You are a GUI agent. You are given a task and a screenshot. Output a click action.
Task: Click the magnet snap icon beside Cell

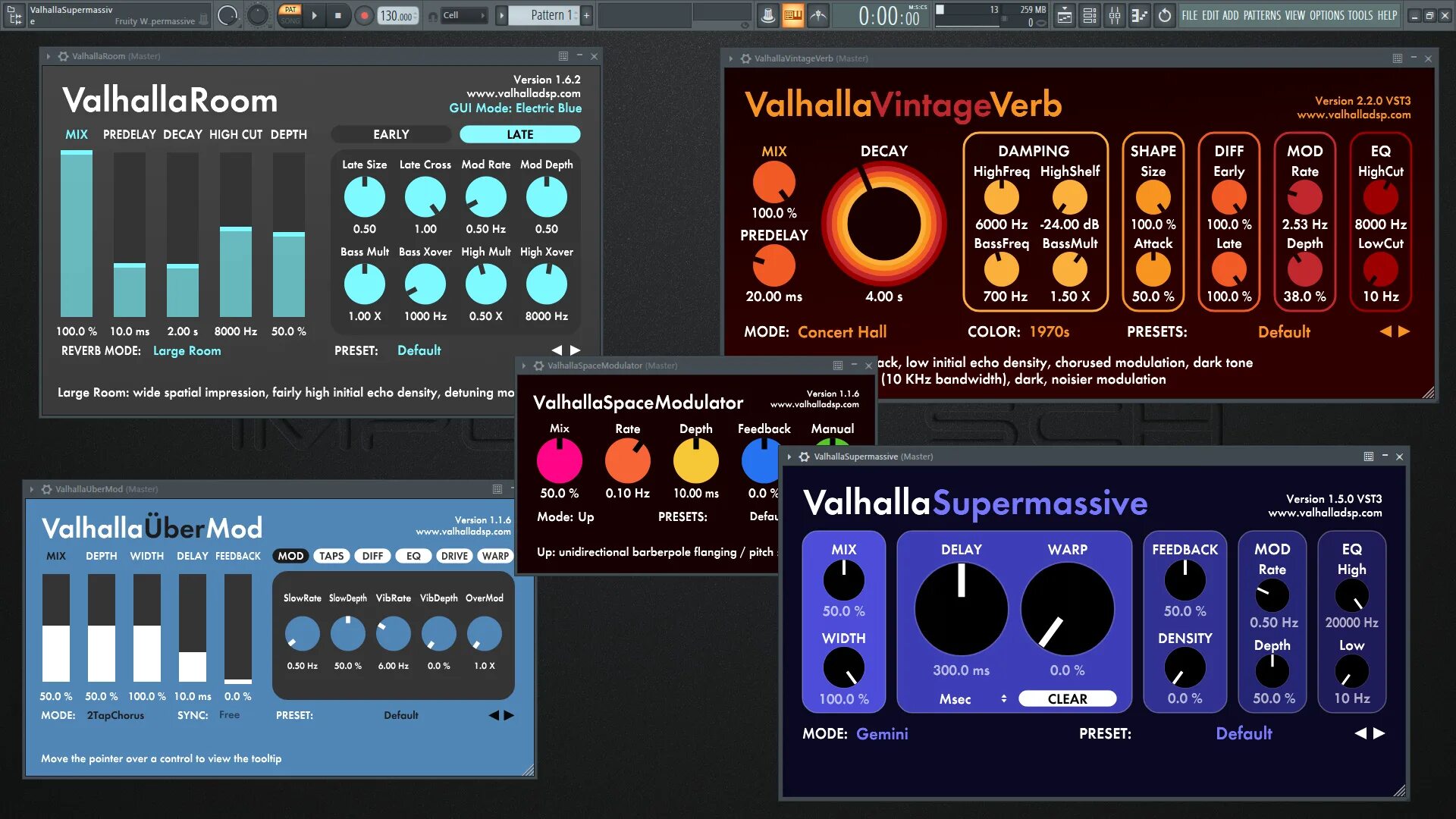click(x=432, y=16)
